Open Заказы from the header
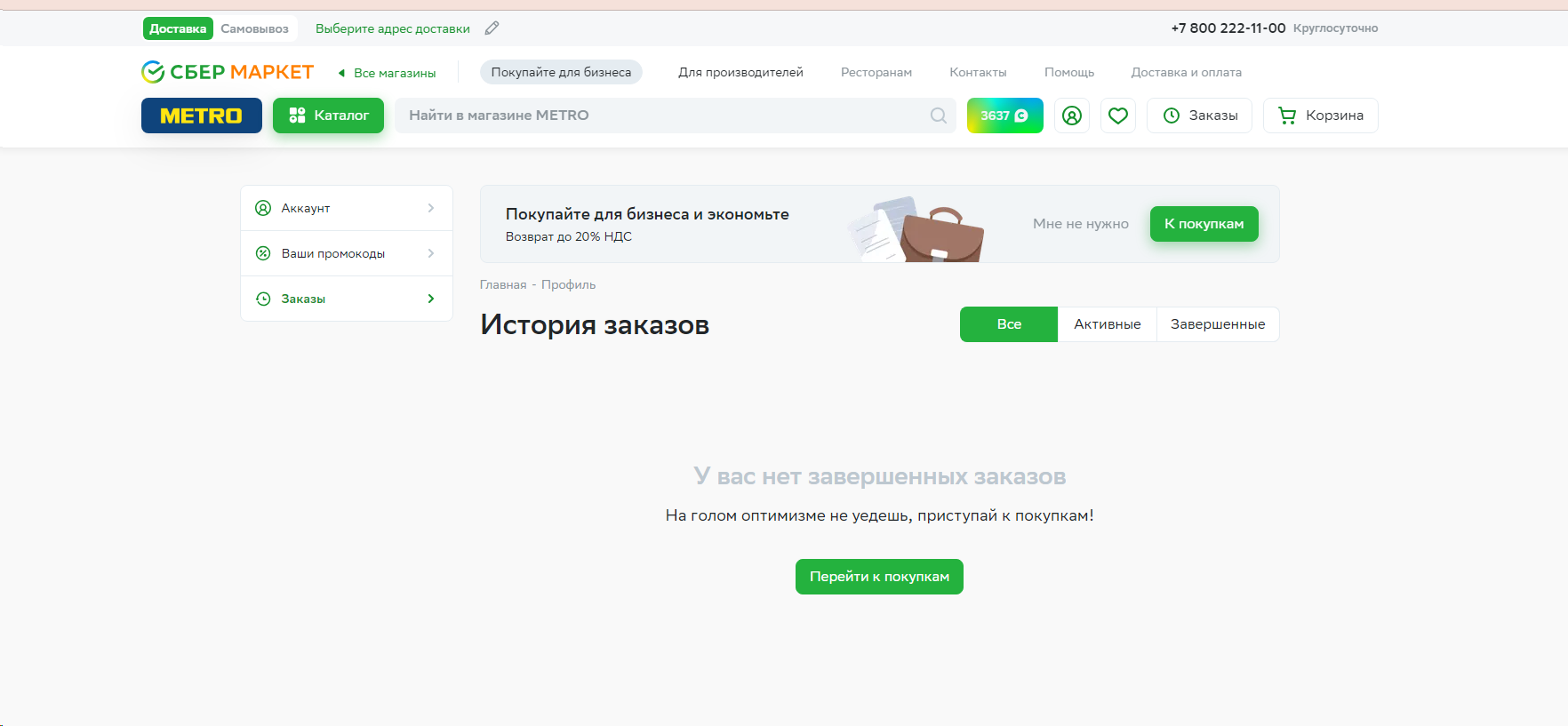Image resolution: width=1568 pixels, height=726 pixels. pyautogui.click(x=1199, y=116)
